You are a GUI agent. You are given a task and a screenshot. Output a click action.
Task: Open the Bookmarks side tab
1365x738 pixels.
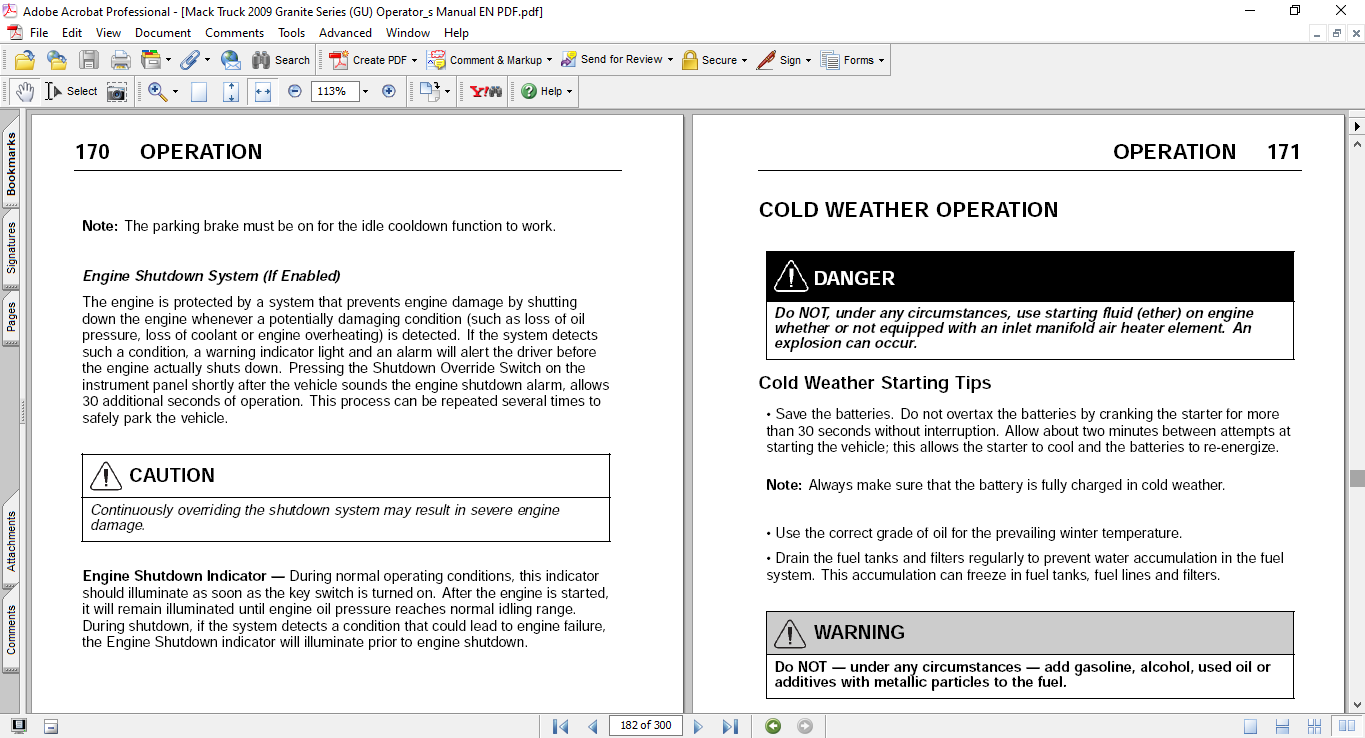[11, 165]
